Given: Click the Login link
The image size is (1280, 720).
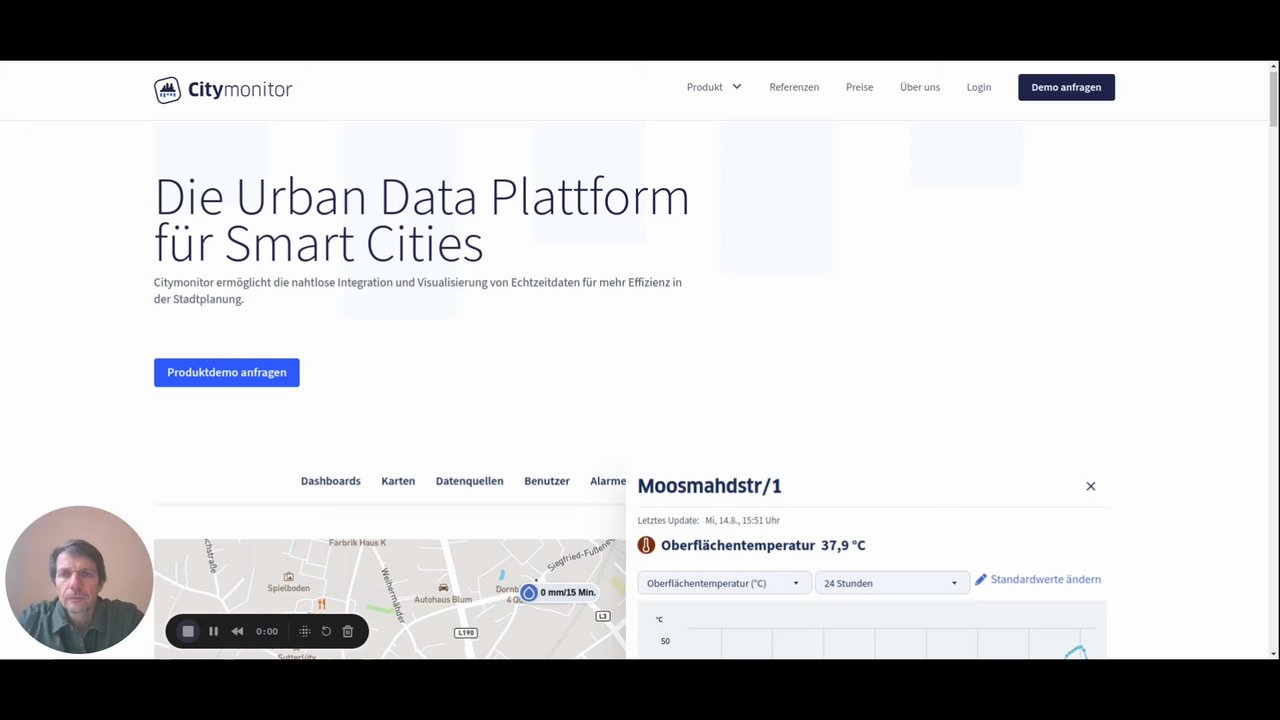Looking at the screenshot, I should pyautogui.click(x=979, y=87).
